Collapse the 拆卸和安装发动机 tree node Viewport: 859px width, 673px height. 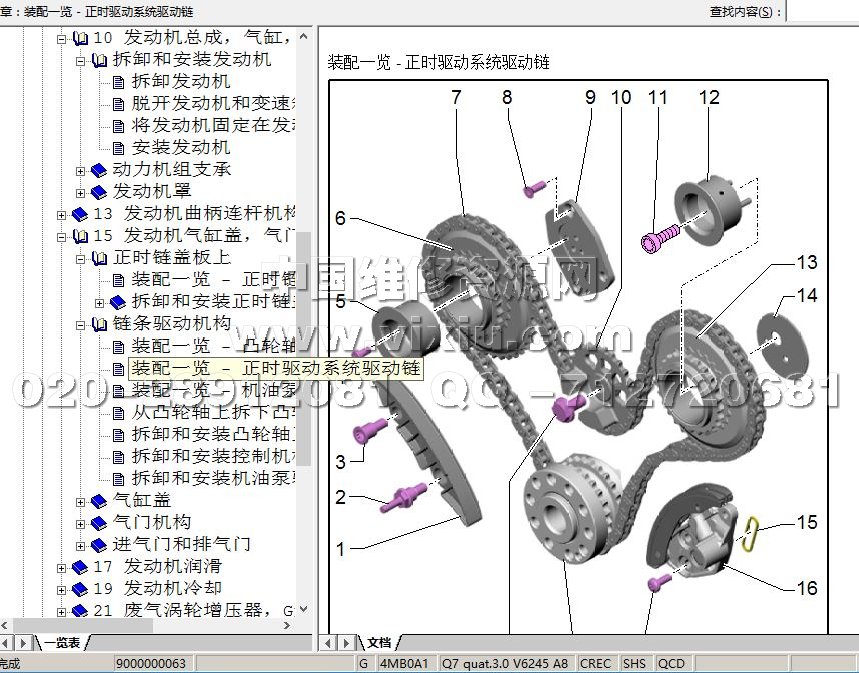[x=81, y=60]
